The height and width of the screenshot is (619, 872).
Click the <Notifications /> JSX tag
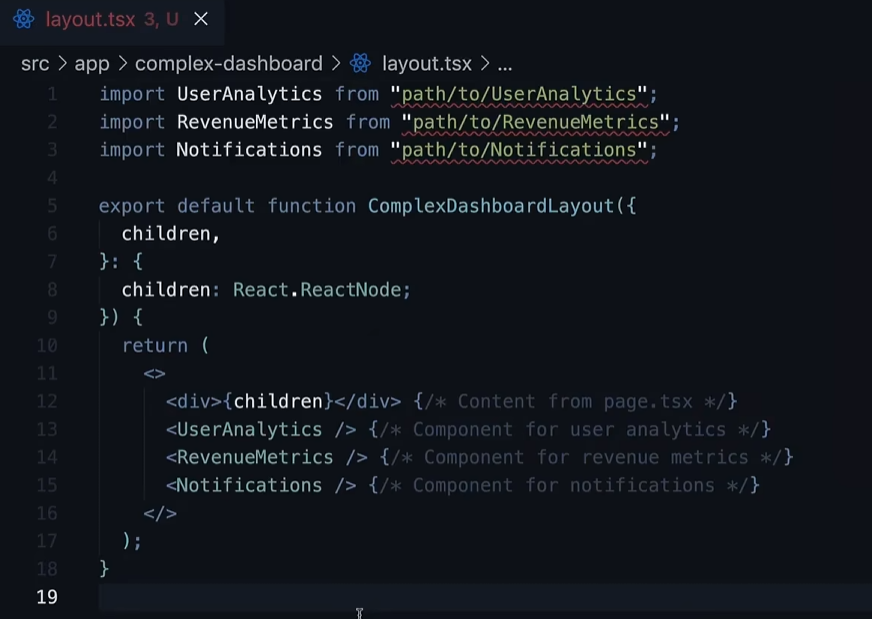(x=261, y=486)
